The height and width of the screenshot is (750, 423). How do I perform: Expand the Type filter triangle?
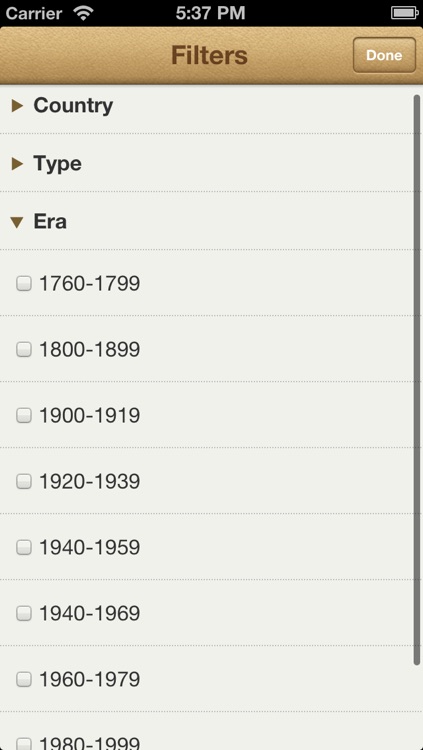pyautogui.click(x=18, y=164)
